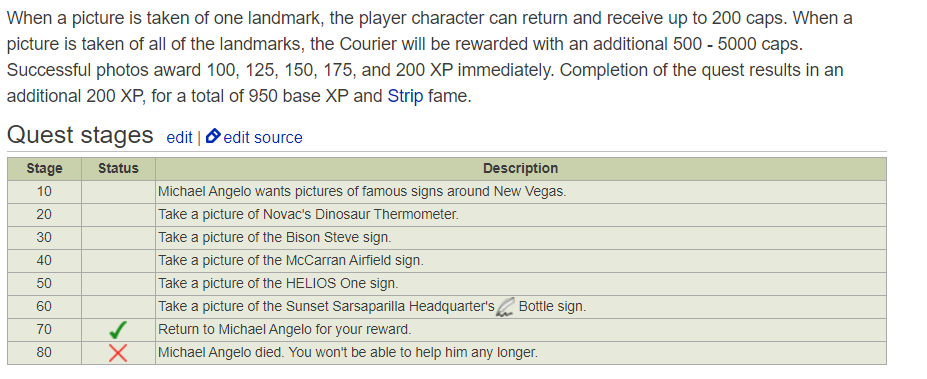Click Return to Michael Angelo description
927x379 pixels.
click(x=284, y=329)
